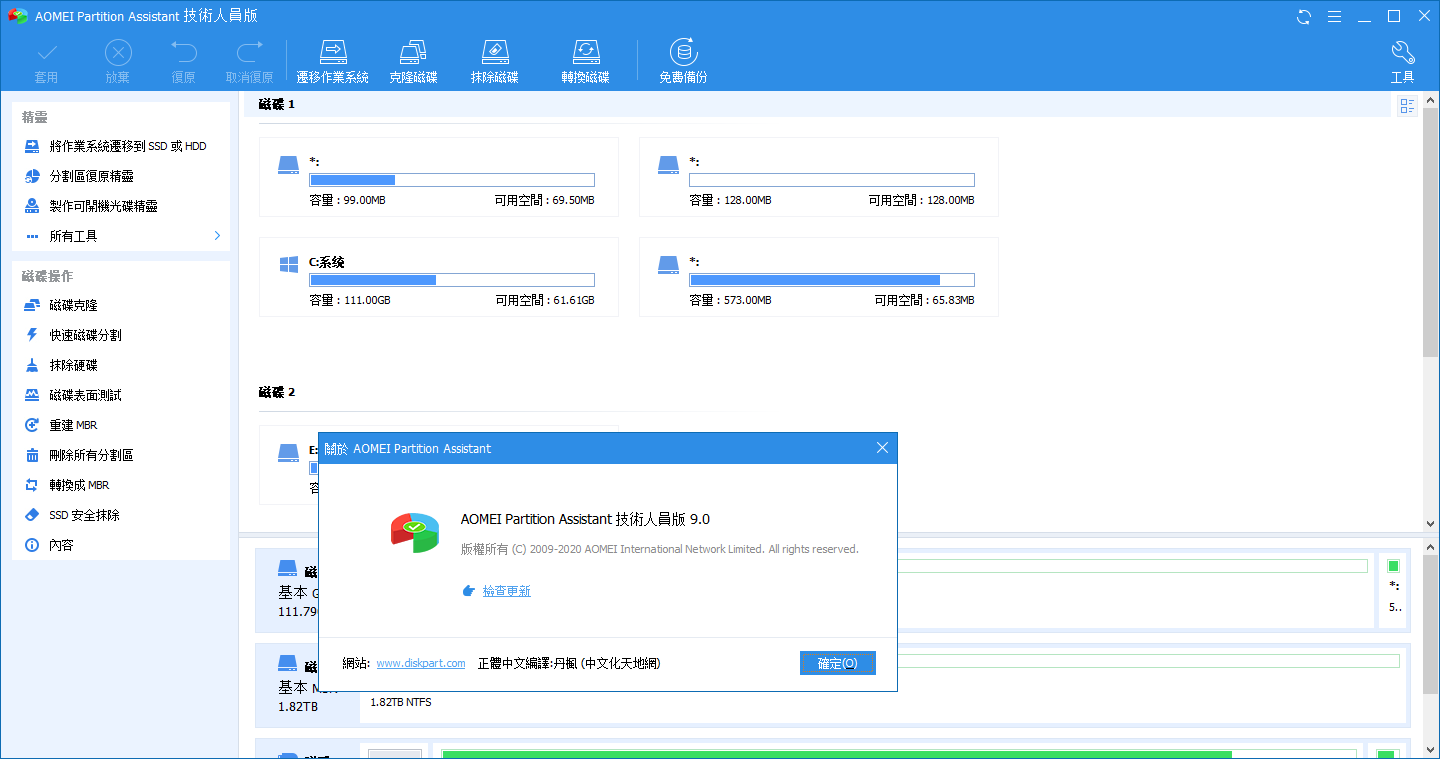Click the 磁碟 1 heading

click(x=277, y=104)
